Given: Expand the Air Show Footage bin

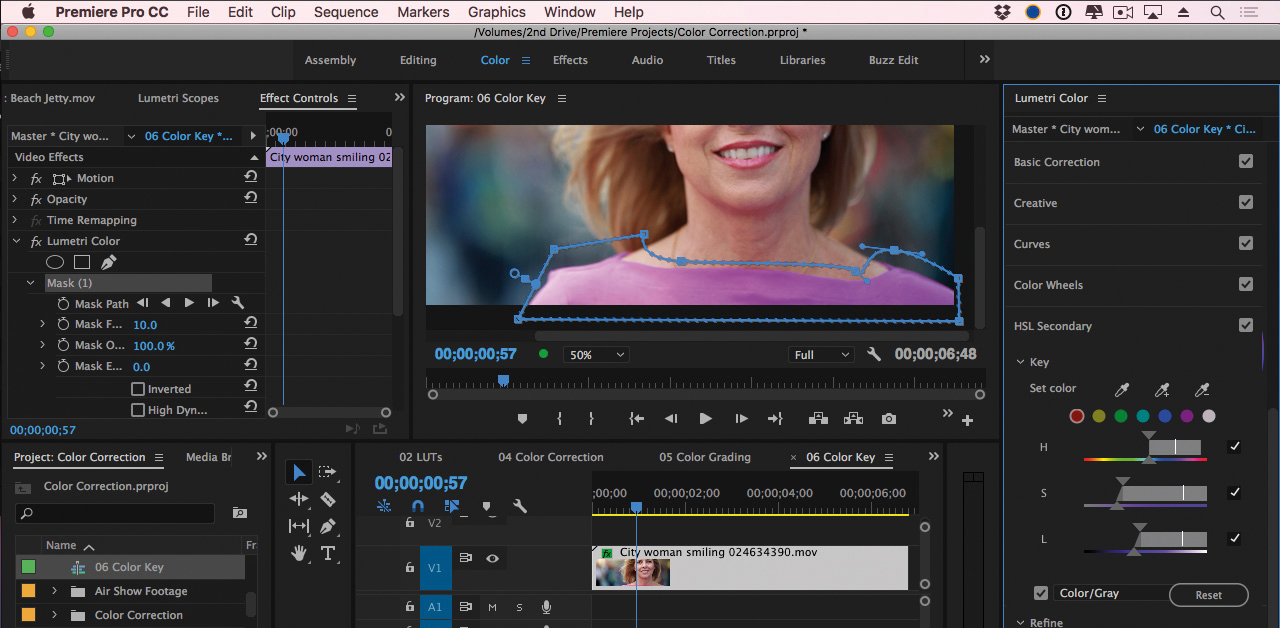Looking at the screenshot, I should [x=55, y=591].
